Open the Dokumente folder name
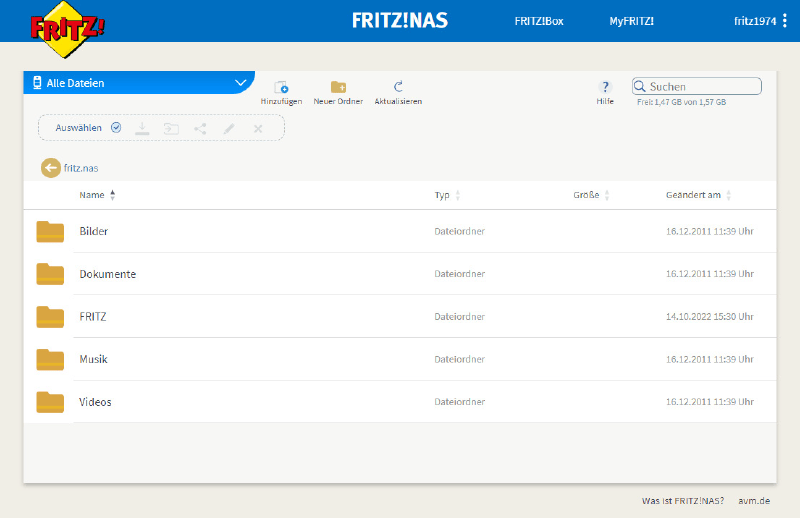This screenshot has width=800, height=518. tap(108, 274)
